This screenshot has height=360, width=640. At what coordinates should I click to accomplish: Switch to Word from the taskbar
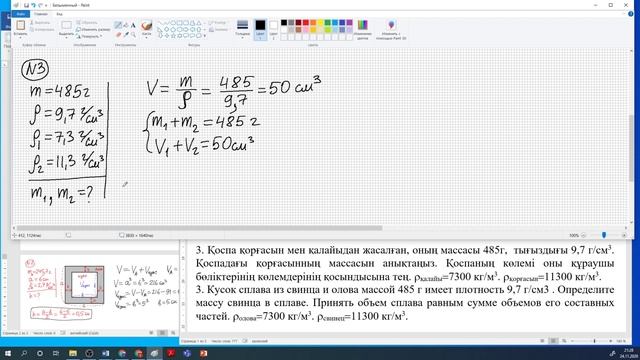coord(105,353)
